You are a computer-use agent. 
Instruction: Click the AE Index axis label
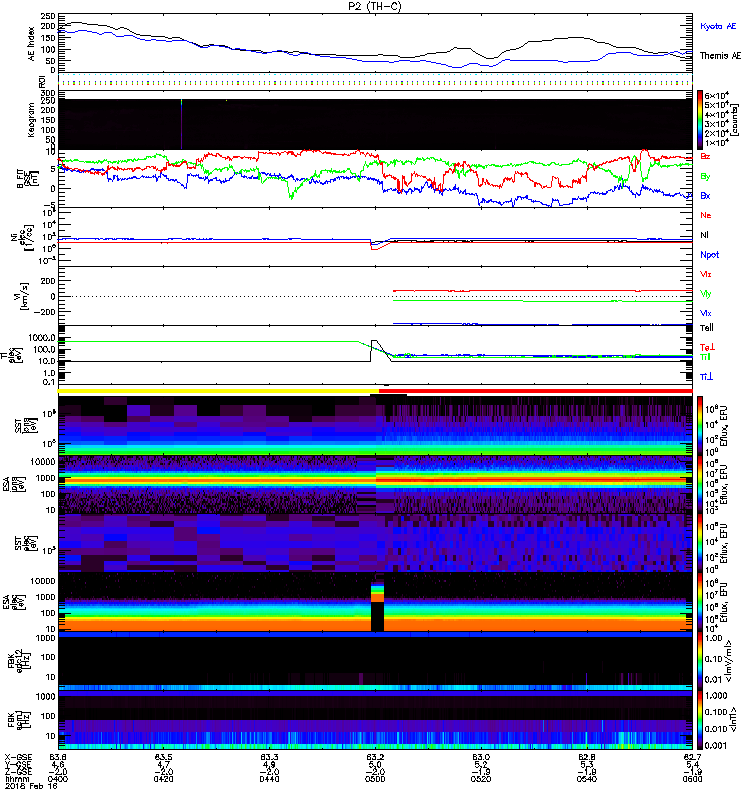pyautogui.click(x=32, y=44)
